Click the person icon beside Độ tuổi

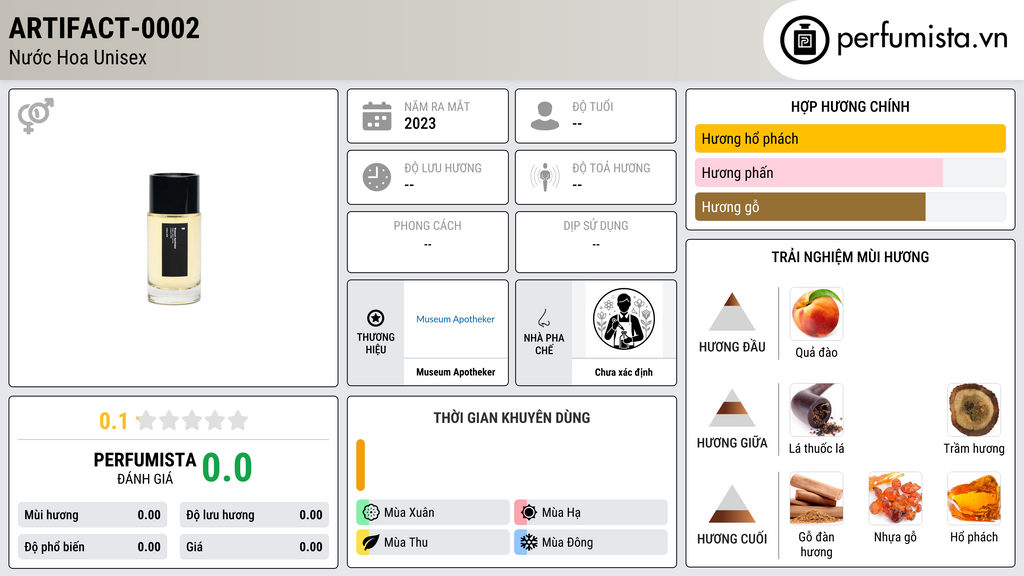[x=545, y=116]
